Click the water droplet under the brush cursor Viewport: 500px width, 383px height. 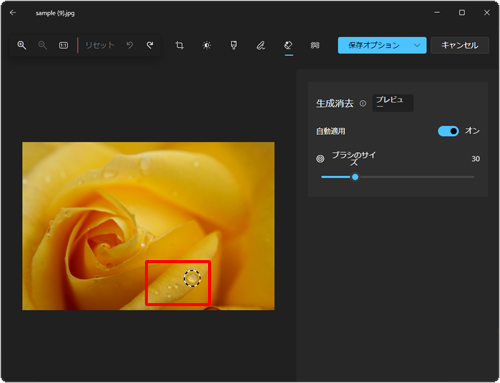pos(192,278)
